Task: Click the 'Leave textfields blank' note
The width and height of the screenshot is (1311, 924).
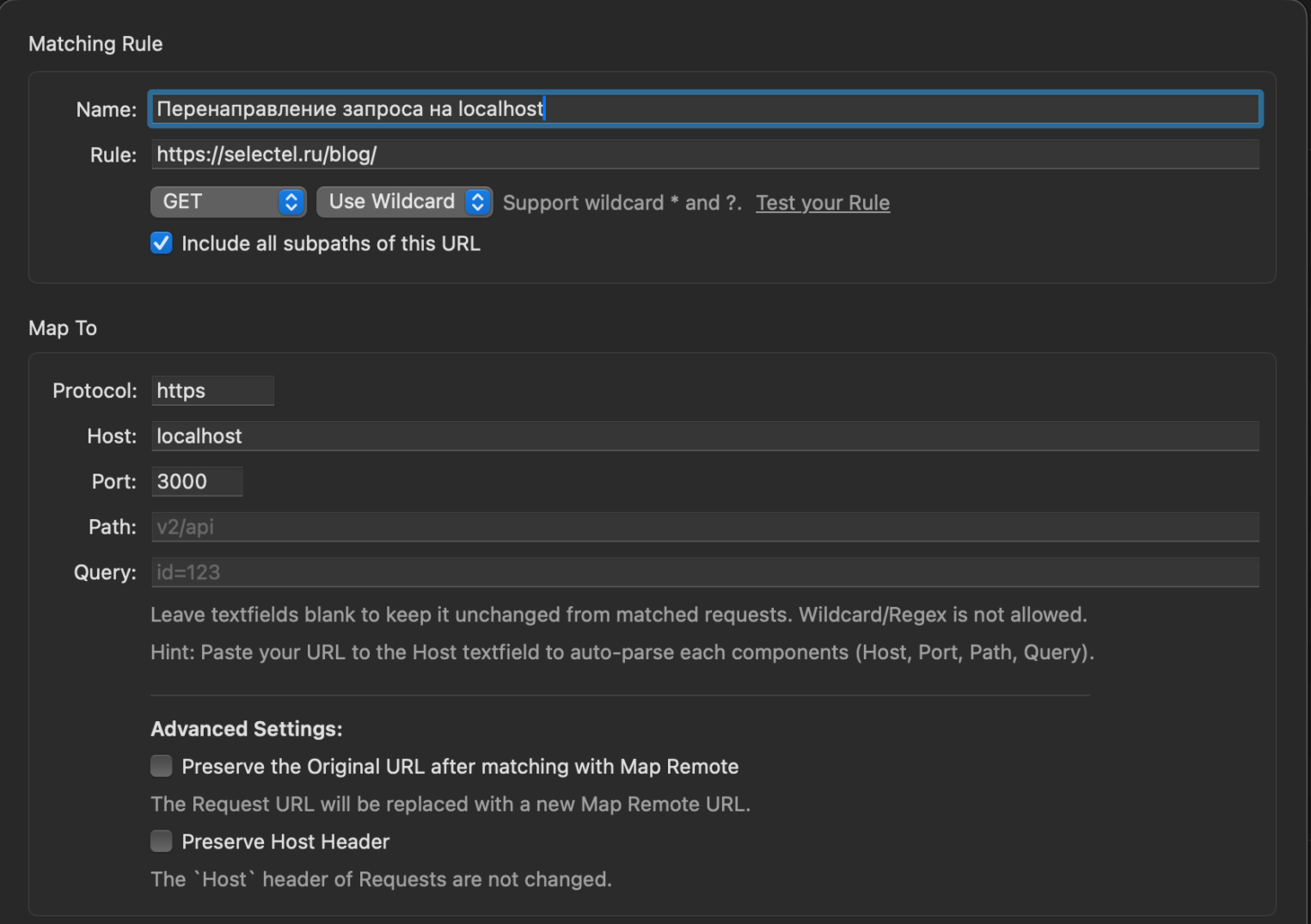Action: [x=619, y=615]
